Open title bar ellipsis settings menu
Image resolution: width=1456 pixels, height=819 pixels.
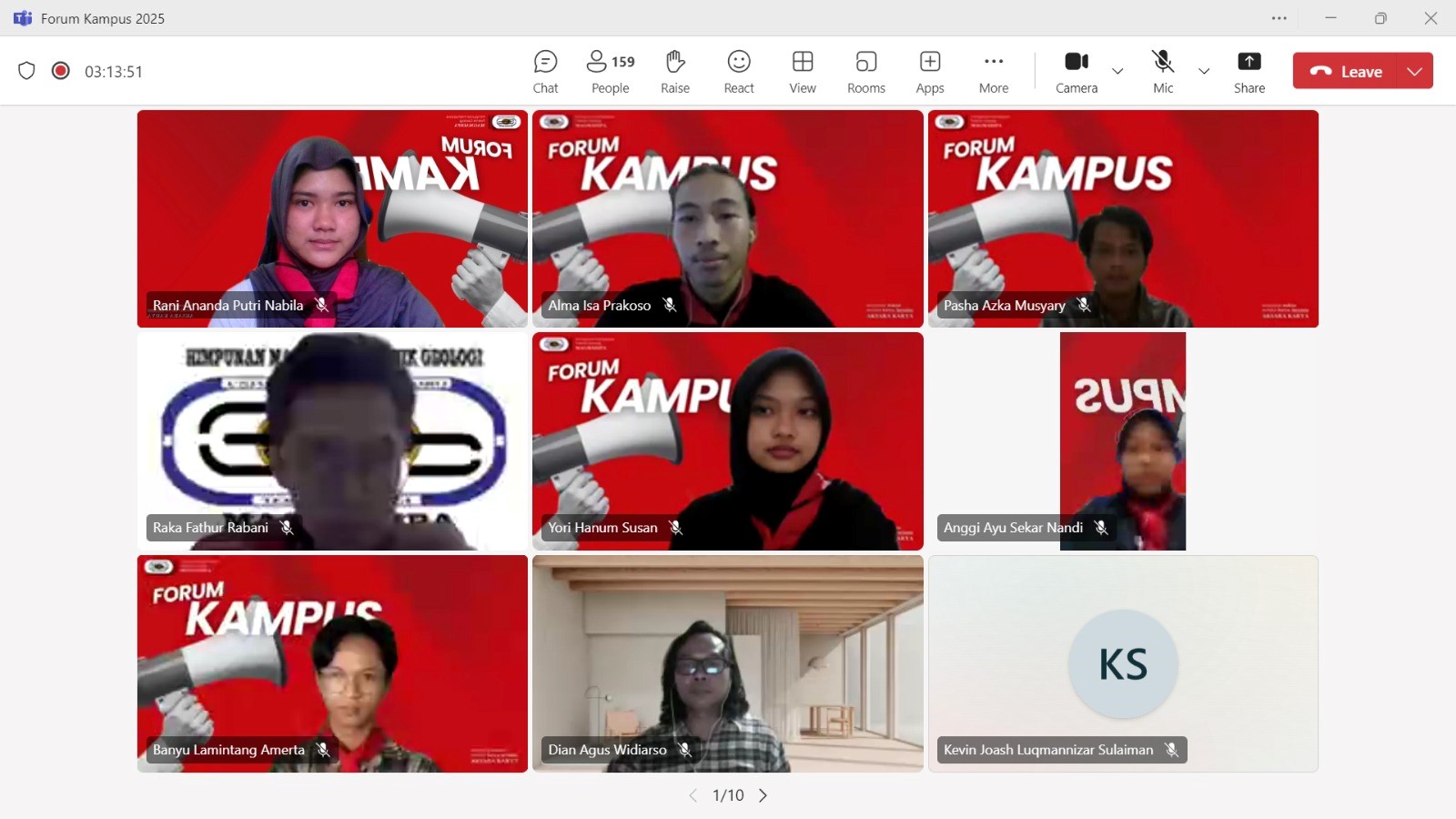point(1279,18)
